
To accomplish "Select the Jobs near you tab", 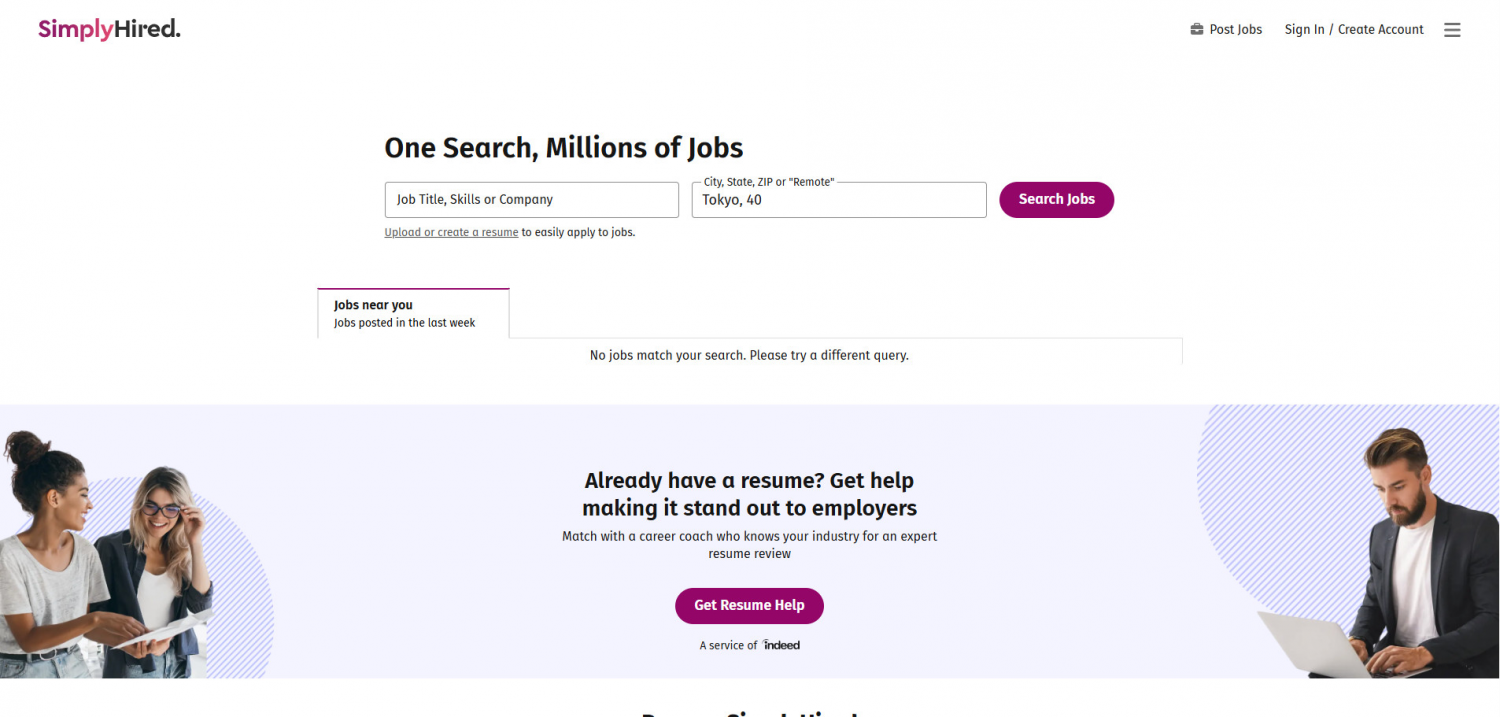I will [x=413, y=313].
